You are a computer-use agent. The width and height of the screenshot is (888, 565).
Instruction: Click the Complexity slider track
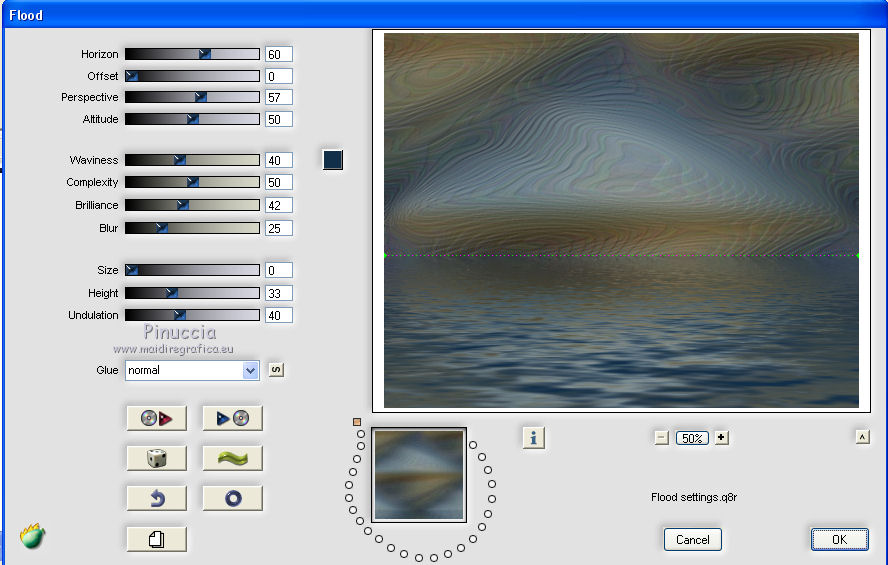tap(192, 182)
